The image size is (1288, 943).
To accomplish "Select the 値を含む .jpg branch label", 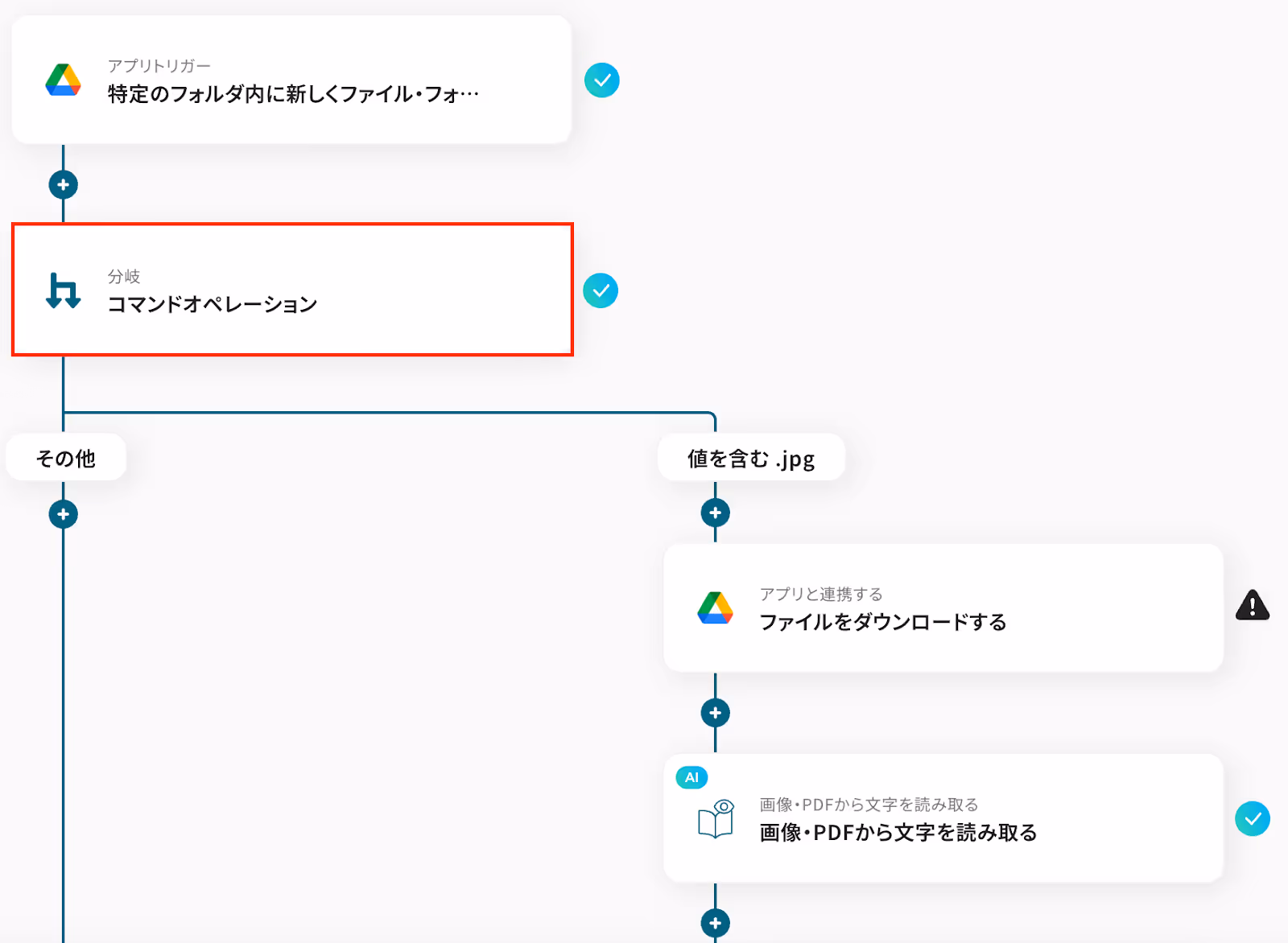I will click(x=751, y=458).
